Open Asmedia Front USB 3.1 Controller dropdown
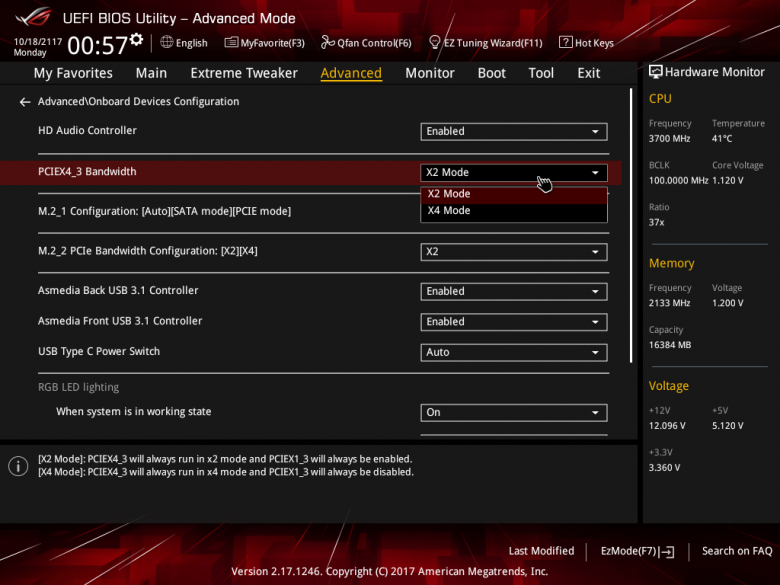780x585 pixels. click(513, 322)
